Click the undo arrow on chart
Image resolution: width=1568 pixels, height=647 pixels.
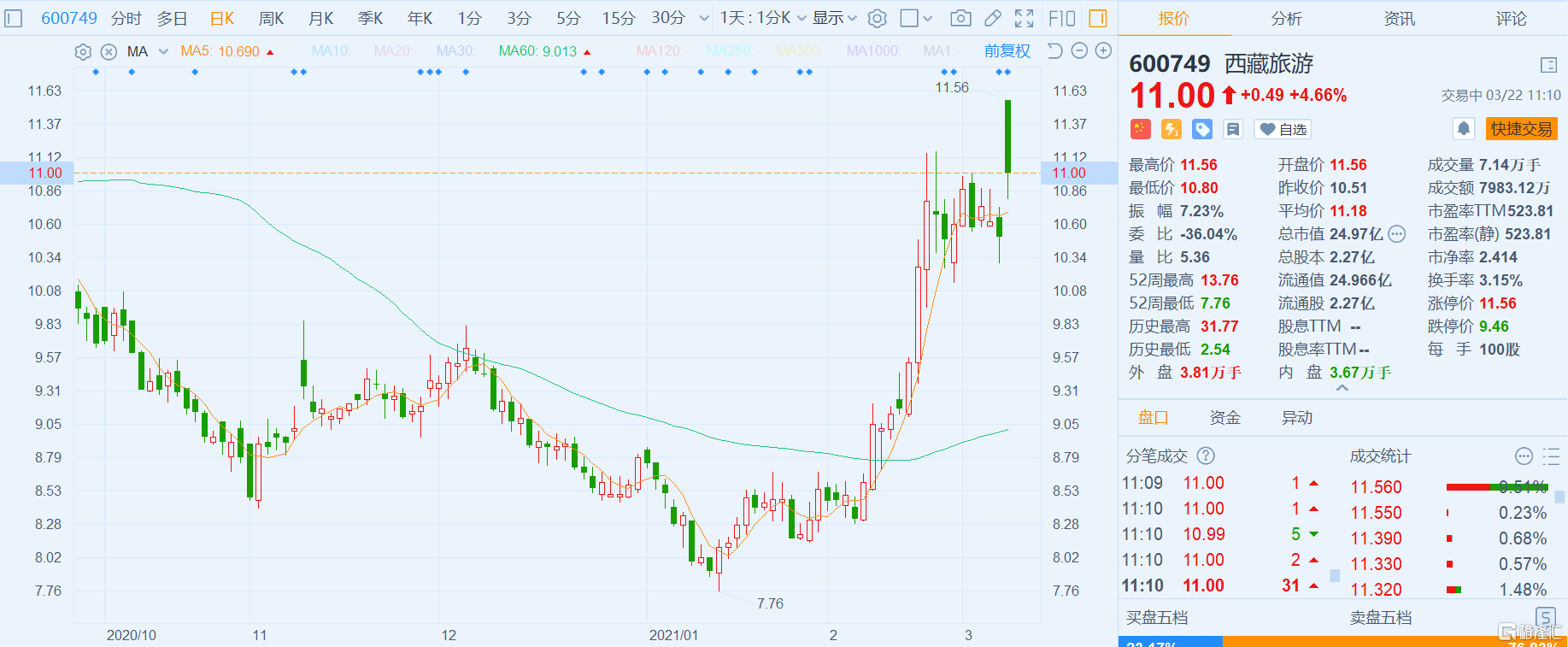(x=1055, y=51)
